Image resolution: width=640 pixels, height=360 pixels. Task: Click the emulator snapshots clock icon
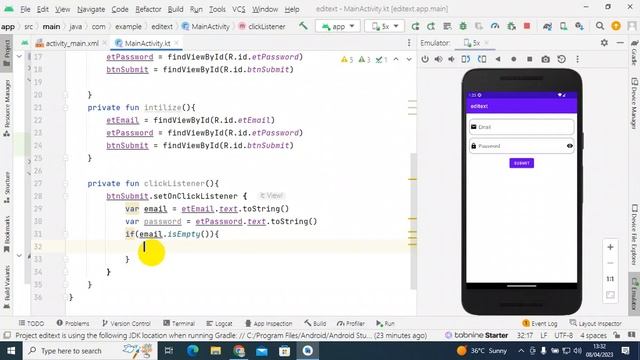[x=562, y=59]
